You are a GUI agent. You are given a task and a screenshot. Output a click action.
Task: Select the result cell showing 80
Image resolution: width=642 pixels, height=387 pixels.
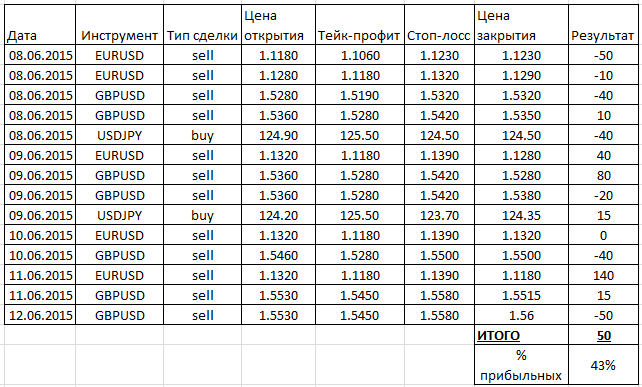click(x=603, y=175)
